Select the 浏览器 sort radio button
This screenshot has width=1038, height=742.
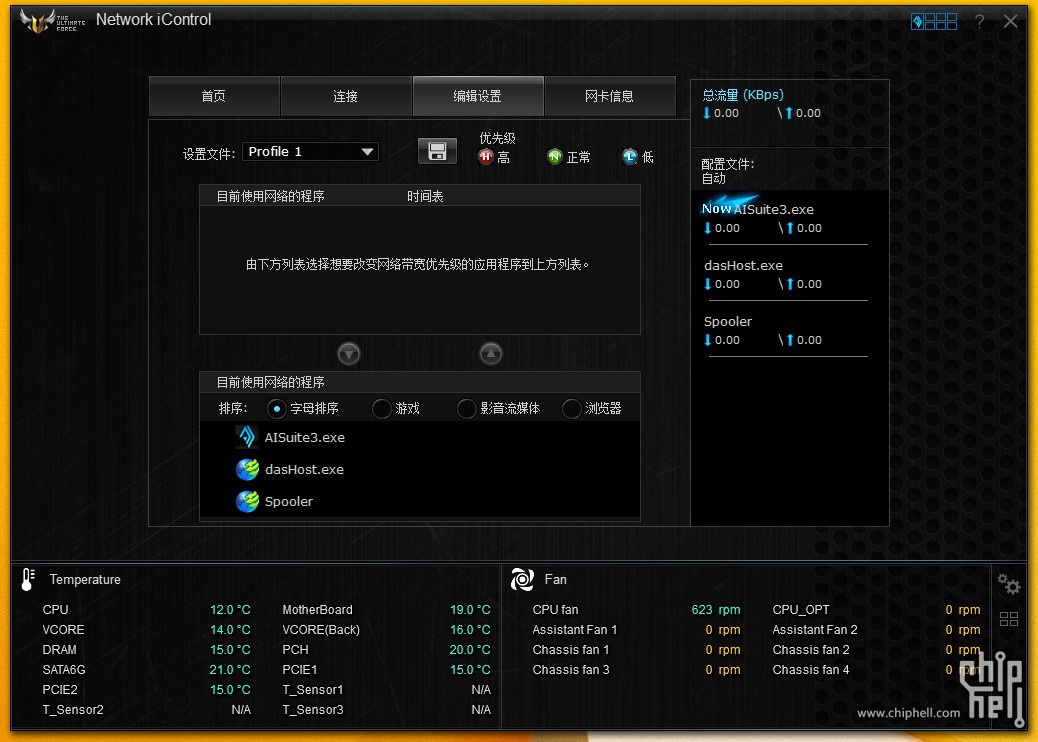point(571,409)
